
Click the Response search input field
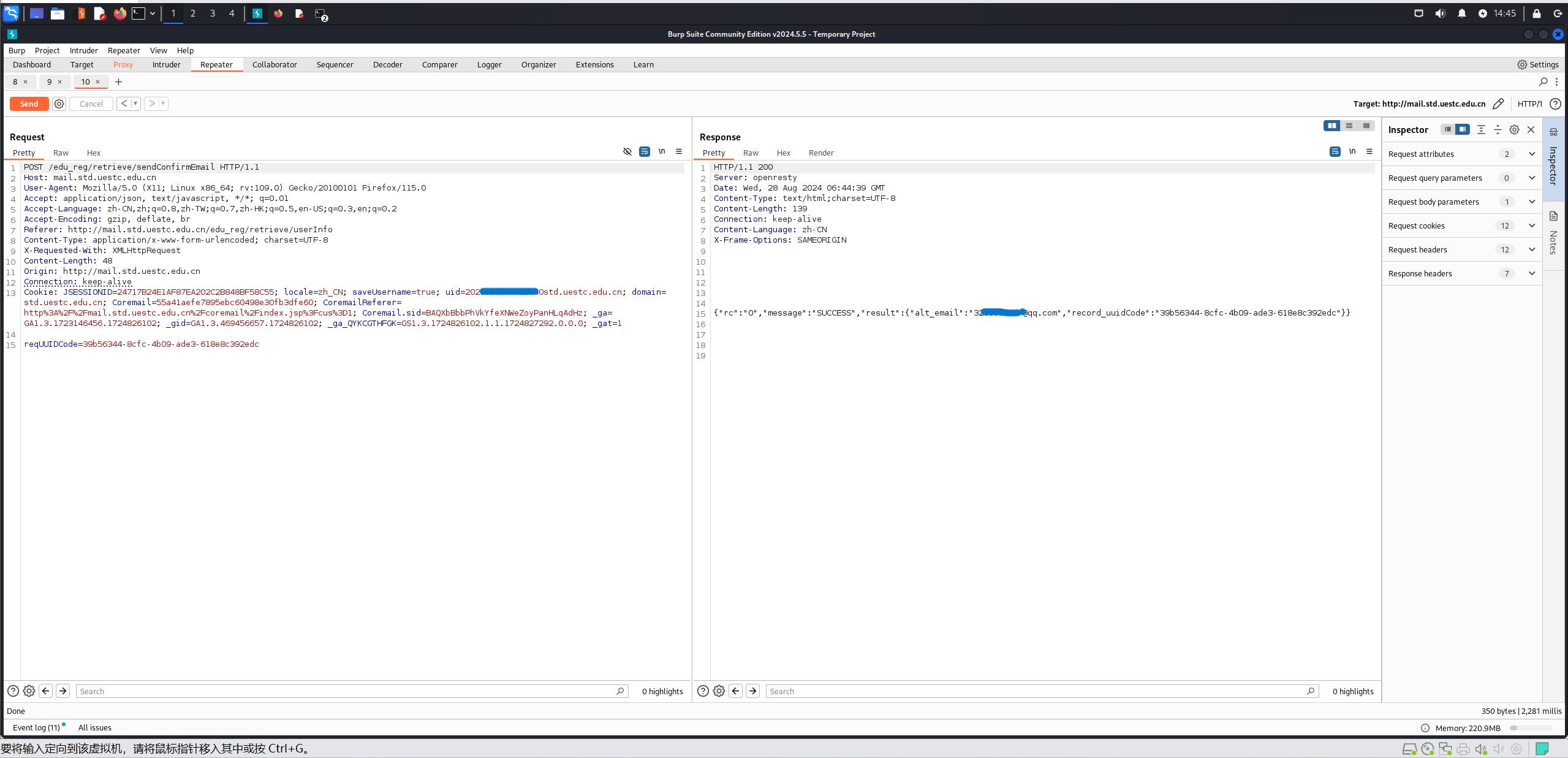click(1042, 691)
